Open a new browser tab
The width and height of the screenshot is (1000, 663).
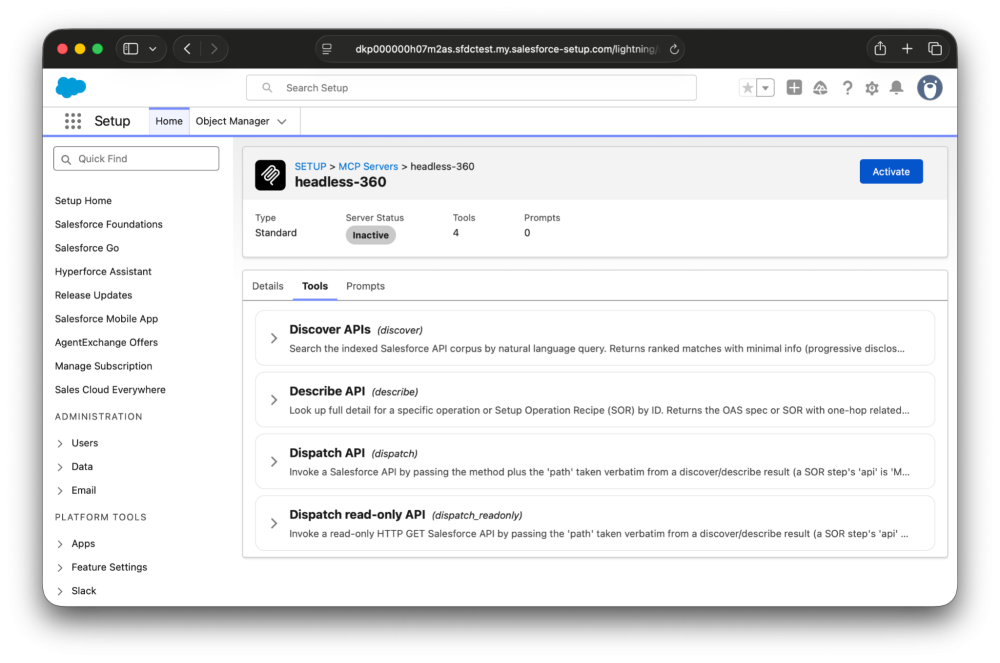[x=907, y=49]
